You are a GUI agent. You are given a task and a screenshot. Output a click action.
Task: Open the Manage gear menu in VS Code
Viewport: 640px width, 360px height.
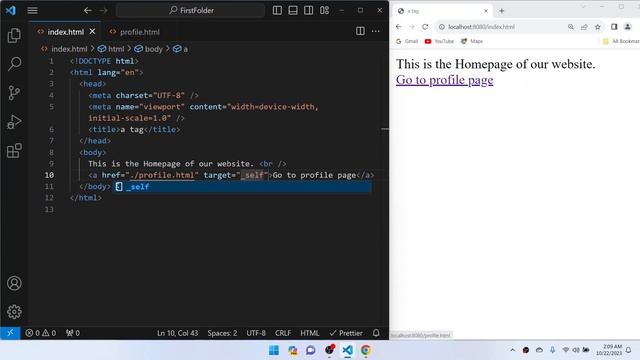pos(14,312)
